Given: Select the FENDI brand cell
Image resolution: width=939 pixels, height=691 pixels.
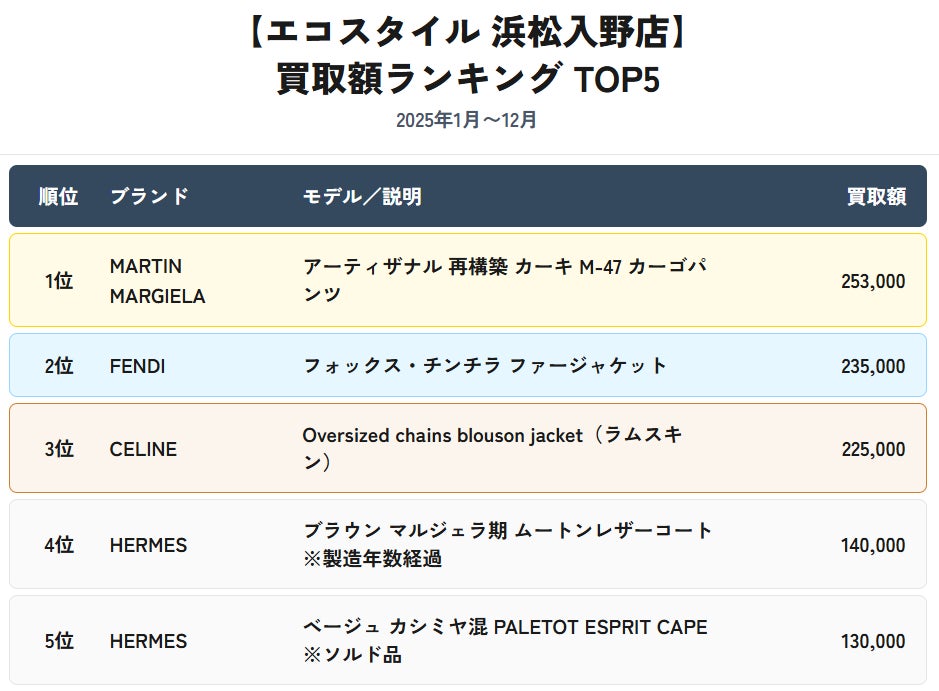Looking at the screenshot, I should click(x=137, y=366).
